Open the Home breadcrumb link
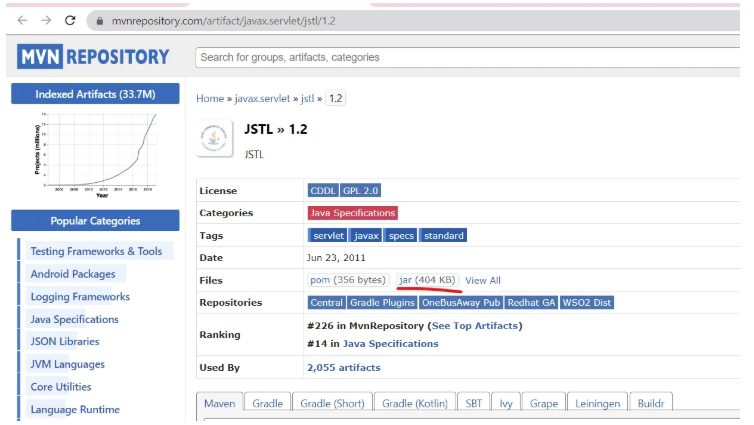This screenshot has width=754, height=425. pos(210,99)
